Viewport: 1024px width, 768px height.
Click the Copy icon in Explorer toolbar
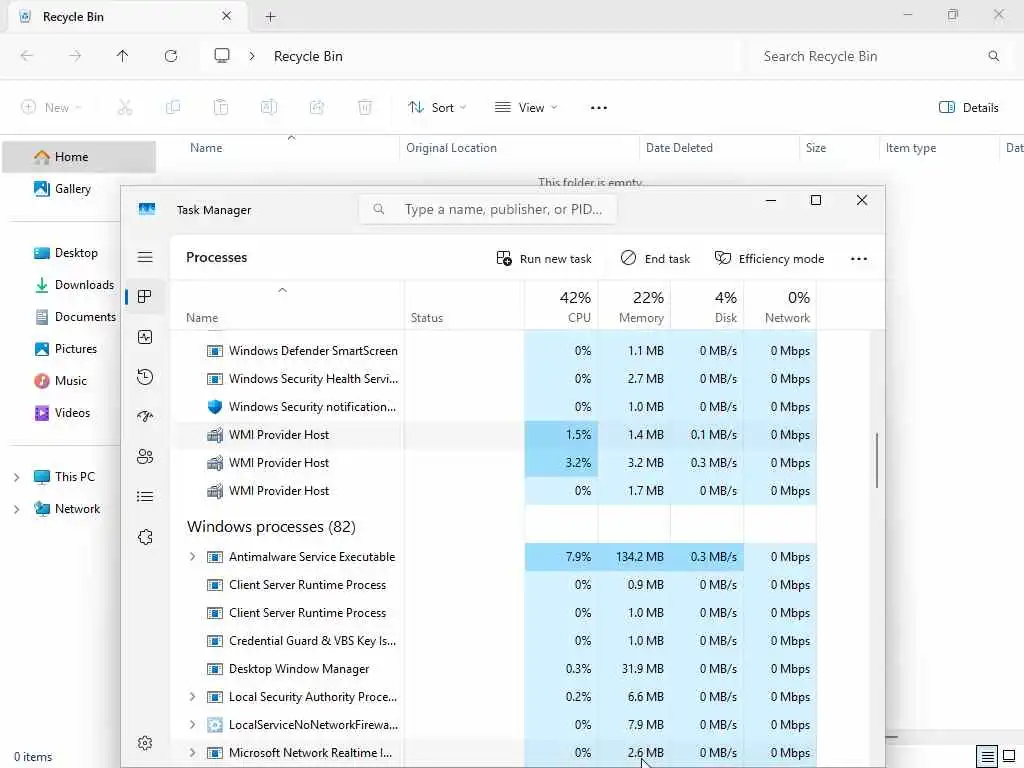pos(173,108)
